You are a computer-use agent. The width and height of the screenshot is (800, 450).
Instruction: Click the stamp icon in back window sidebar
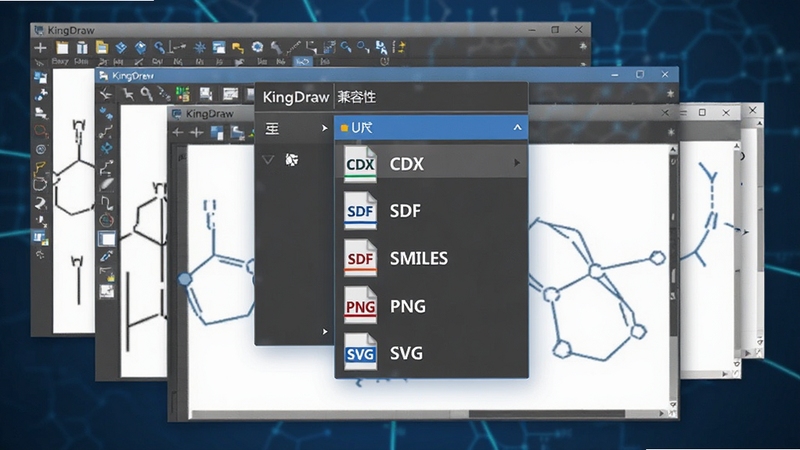pos(40,113)
